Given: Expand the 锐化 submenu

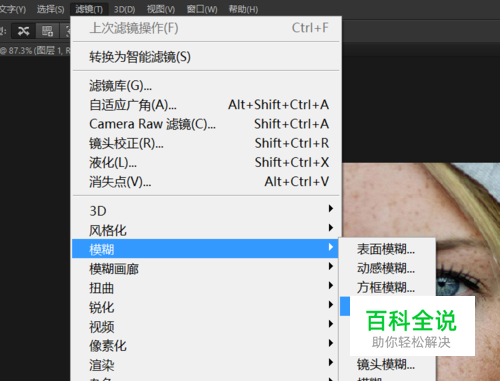Looking at the screenshot, I should click(x=206, y=307).
